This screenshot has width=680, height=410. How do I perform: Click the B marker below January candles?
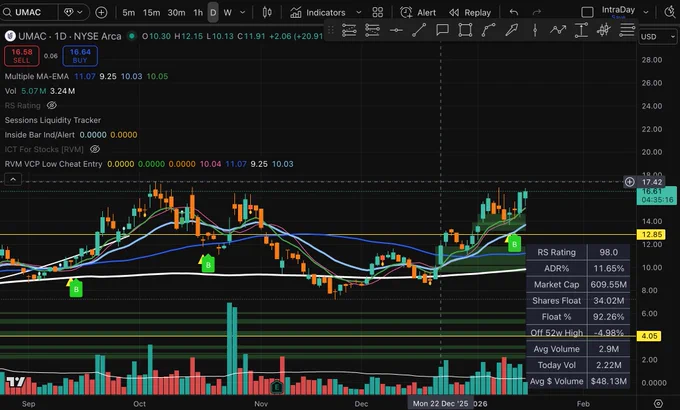tap(514, 244)
